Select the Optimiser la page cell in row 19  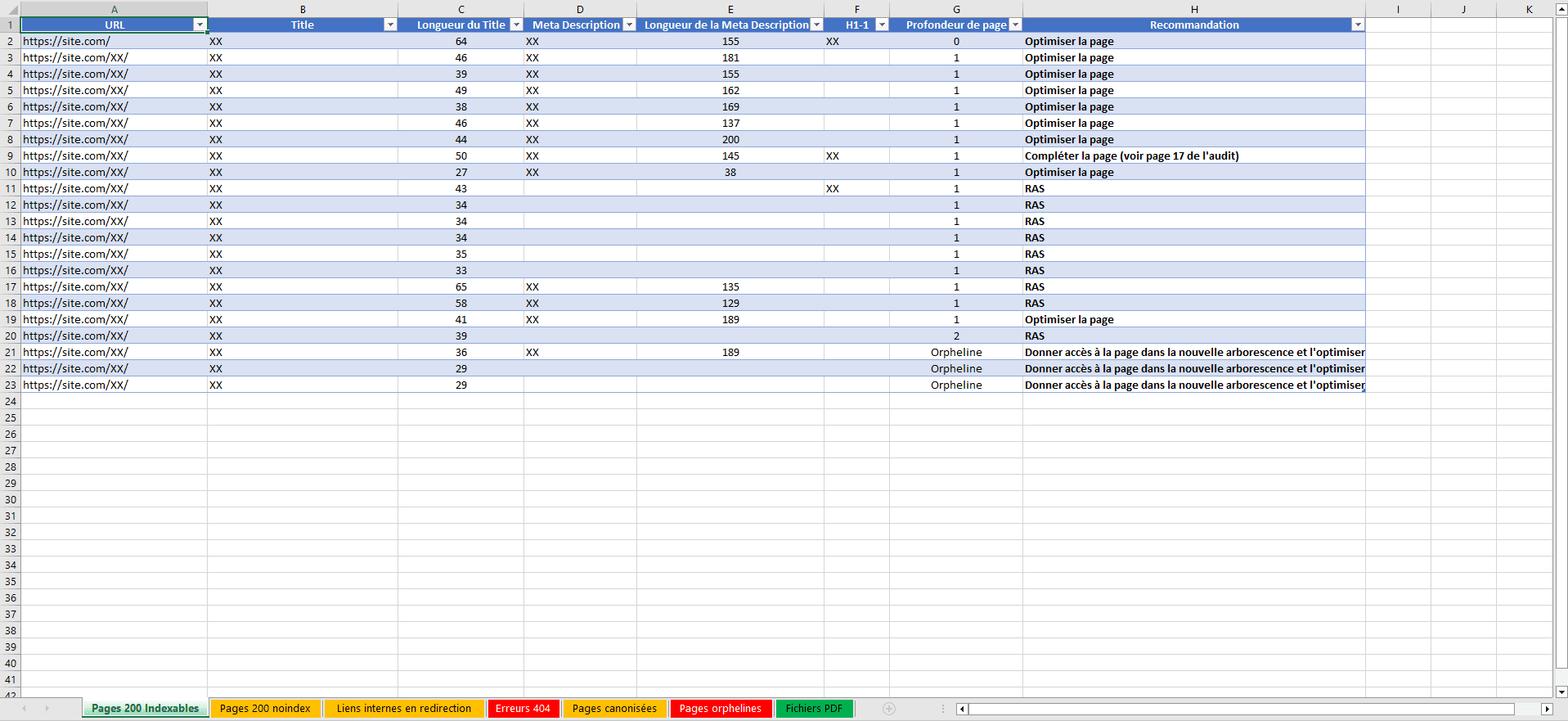click(x=1194, y=319)
